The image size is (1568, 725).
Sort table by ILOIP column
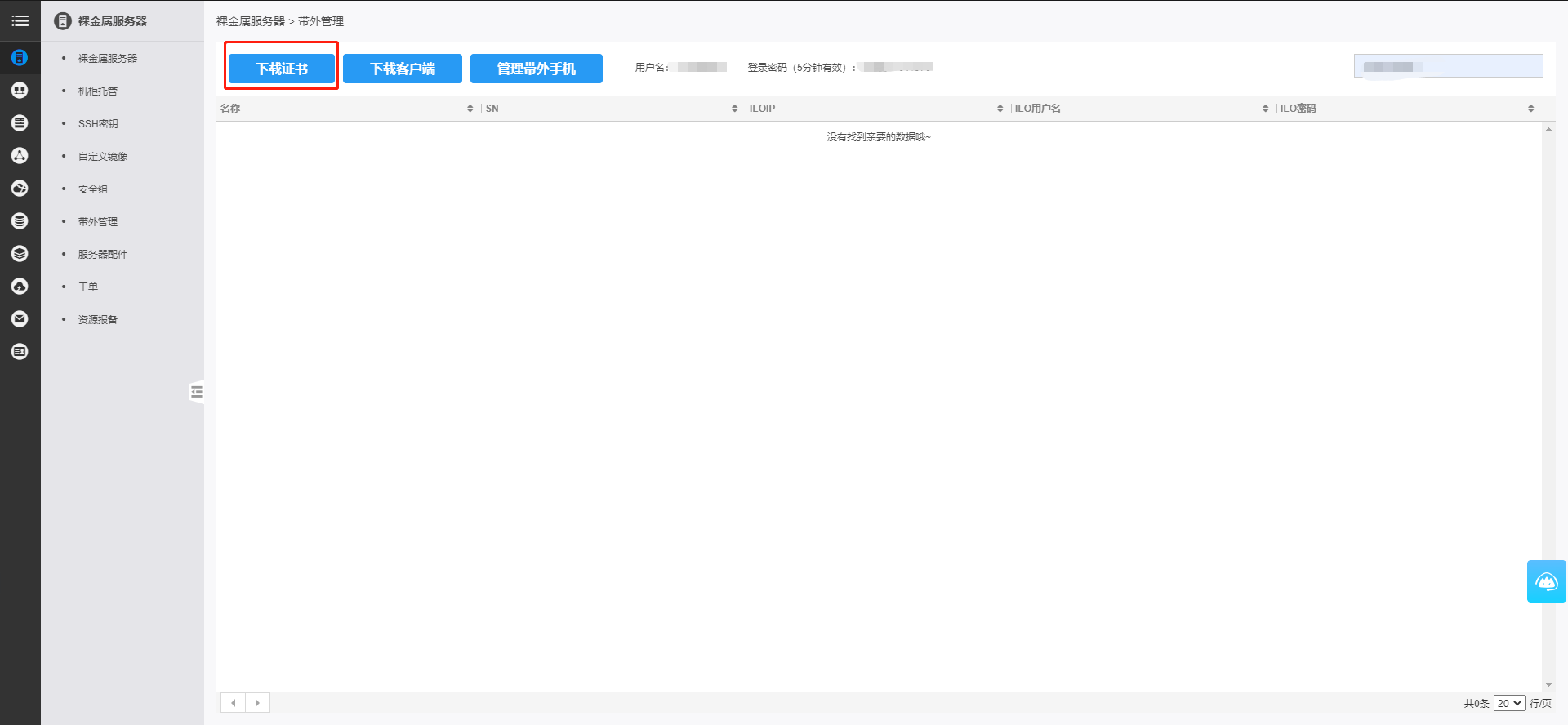[x=1000, y=109]
